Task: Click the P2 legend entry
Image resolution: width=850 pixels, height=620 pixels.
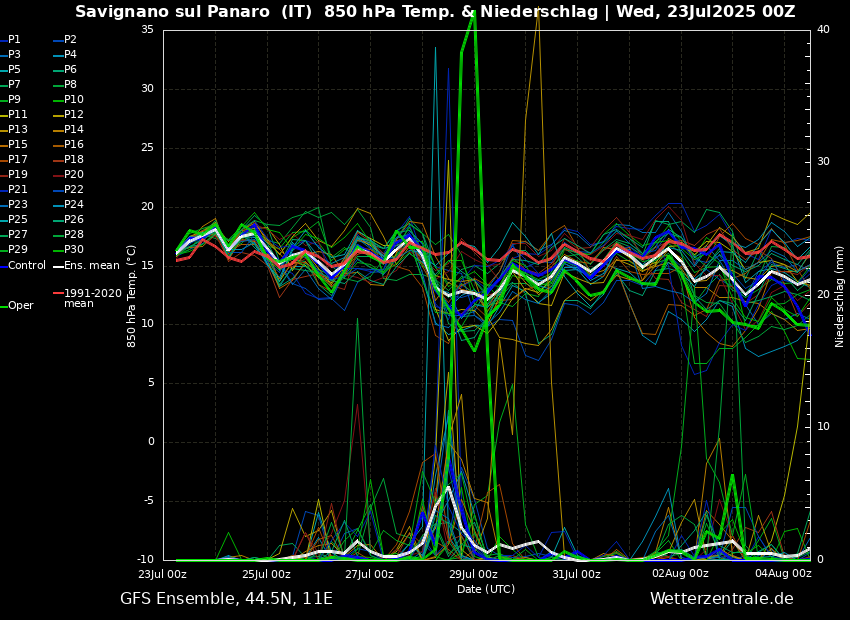Action: 65,40
